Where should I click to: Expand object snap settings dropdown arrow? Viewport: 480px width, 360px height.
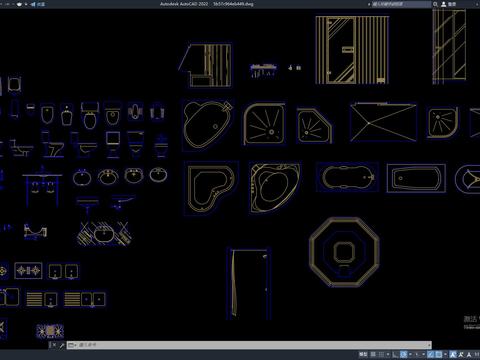point(445,355)
